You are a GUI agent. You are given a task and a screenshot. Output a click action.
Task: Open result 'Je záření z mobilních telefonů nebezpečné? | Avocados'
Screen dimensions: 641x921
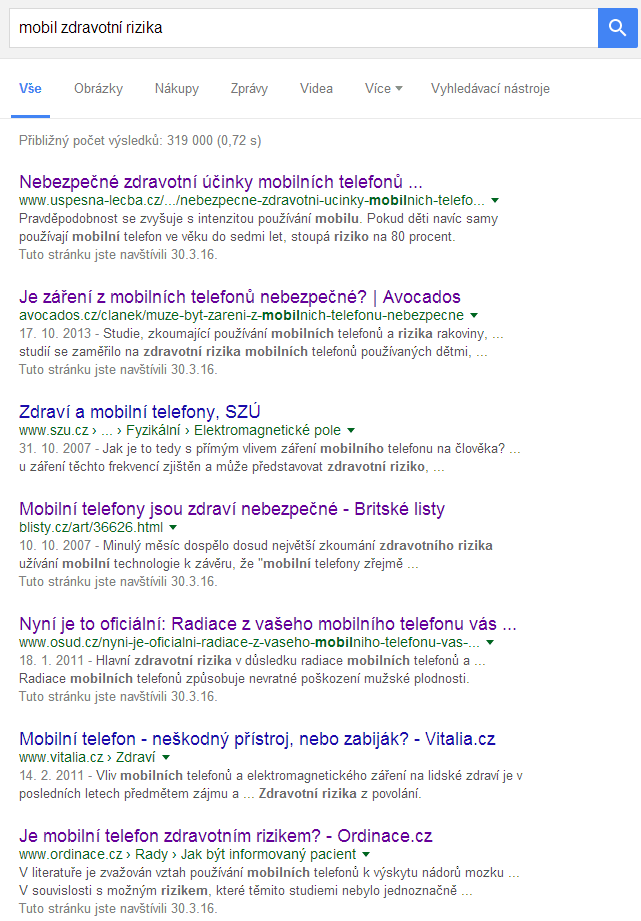240,297
